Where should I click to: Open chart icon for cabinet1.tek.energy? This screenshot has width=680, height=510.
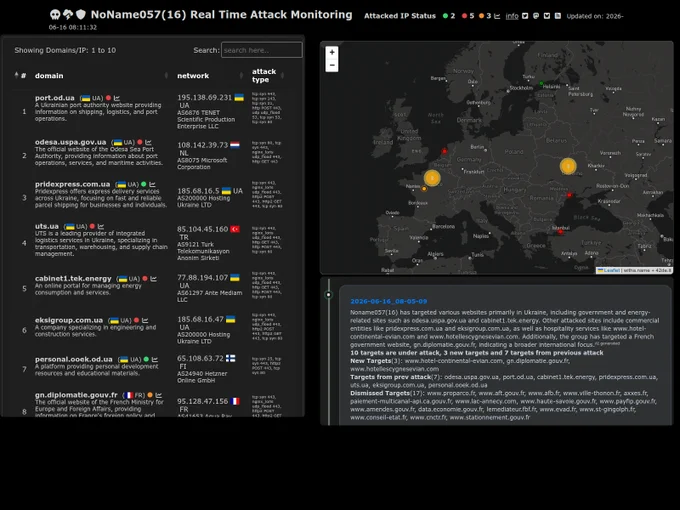154,279
